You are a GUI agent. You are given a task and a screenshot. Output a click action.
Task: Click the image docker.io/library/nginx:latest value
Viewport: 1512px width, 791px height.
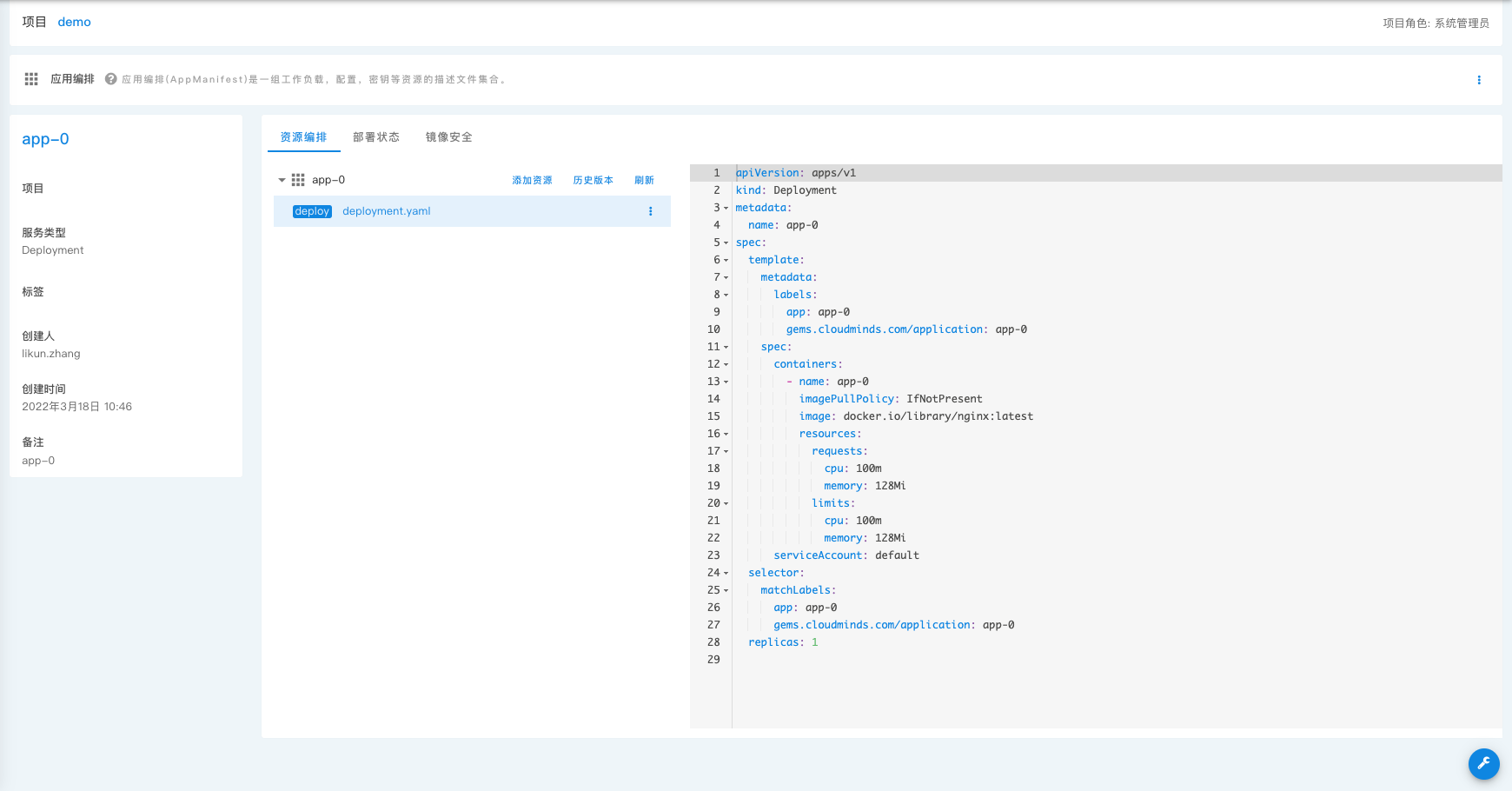(938, 416)
